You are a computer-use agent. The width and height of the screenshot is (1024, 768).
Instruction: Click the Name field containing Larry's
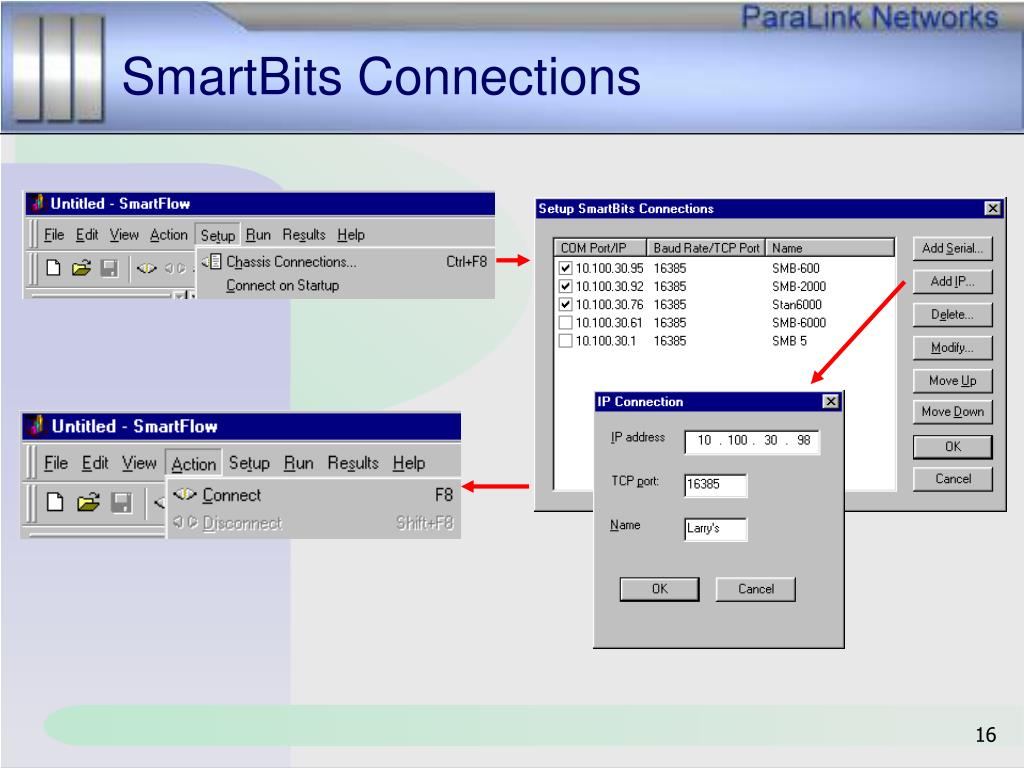pos(715,528)
